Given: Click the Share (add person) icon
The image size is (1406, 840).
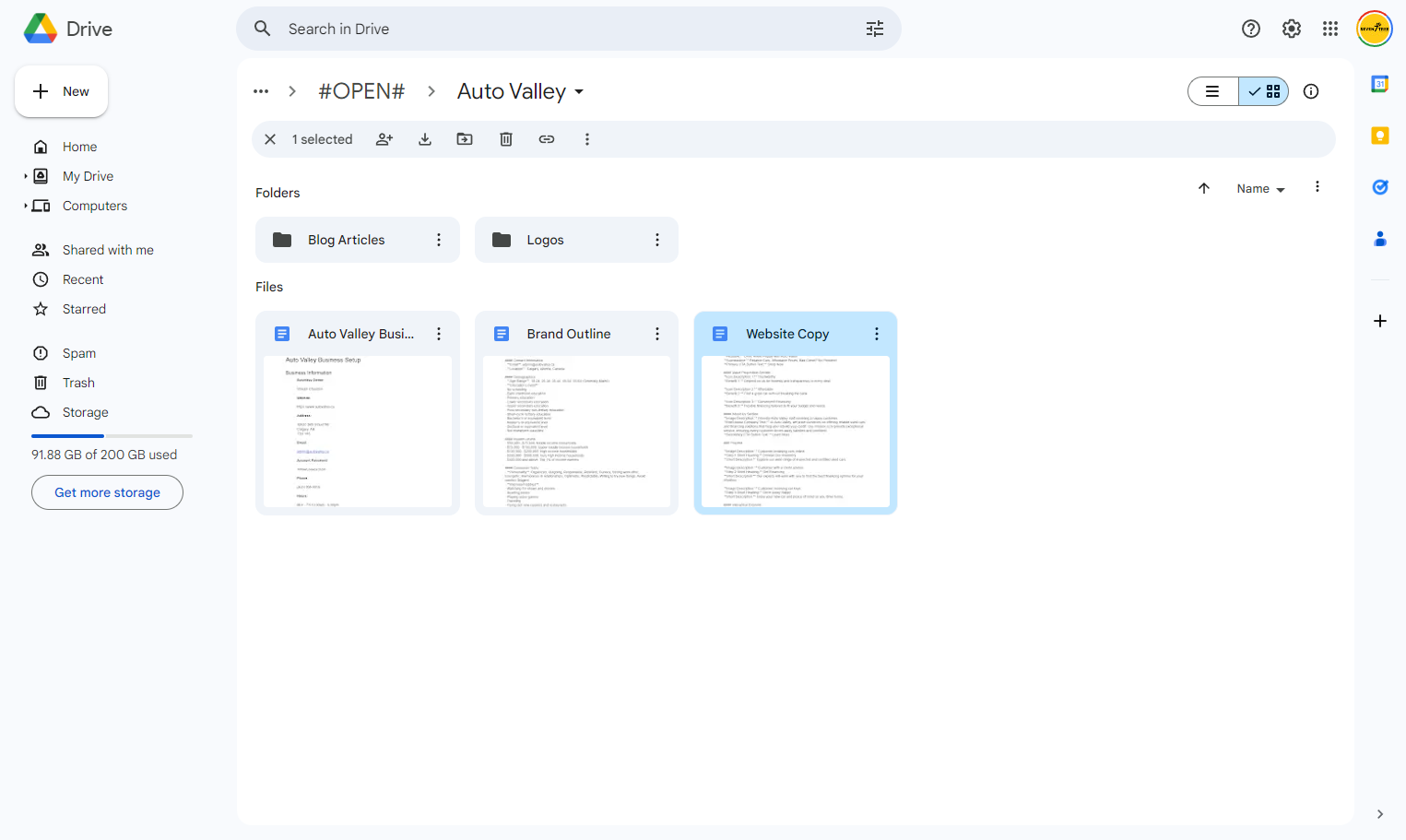Looking at the screenshot, I should (384, 139).
